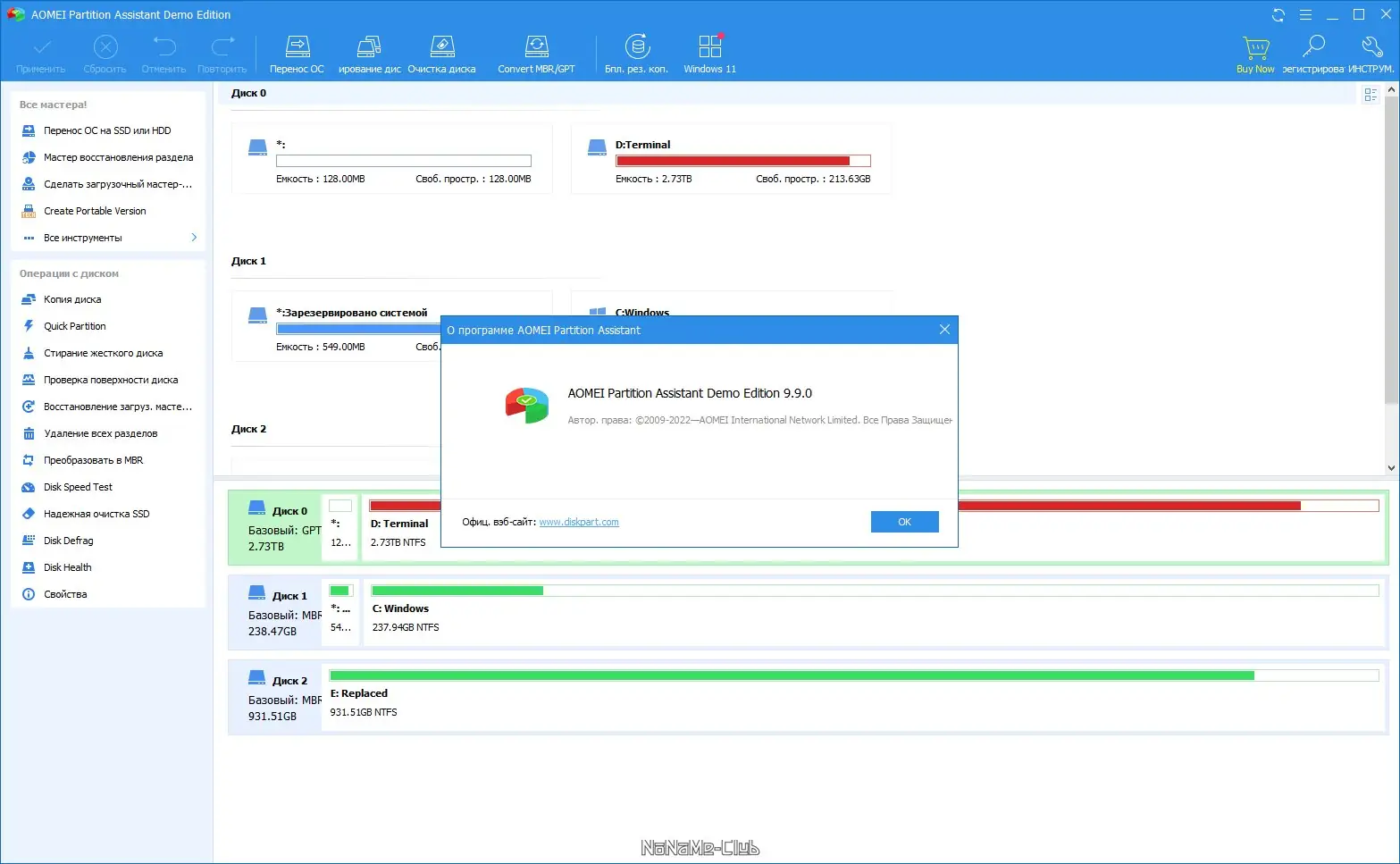
Task: Click the Buy Now cart icon
Action: coord(1255,47)
